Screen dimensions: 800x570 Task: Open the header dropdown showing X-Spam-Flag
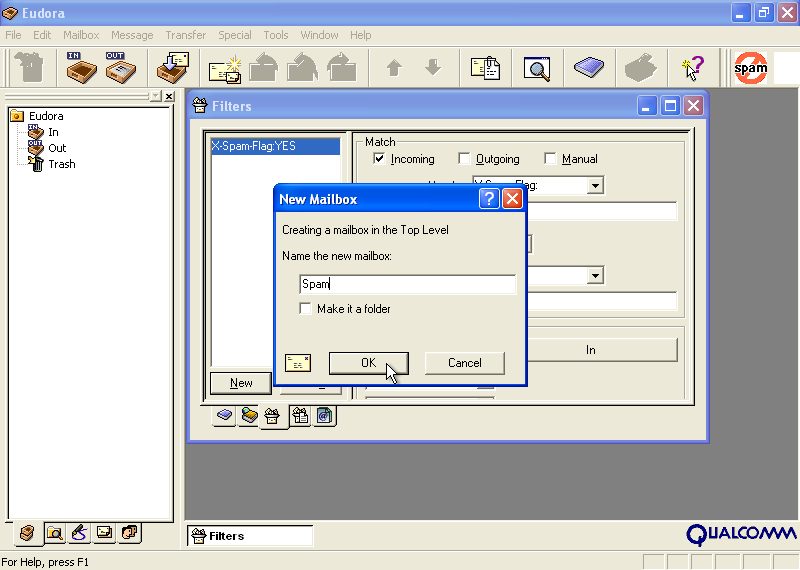[595, 185]
